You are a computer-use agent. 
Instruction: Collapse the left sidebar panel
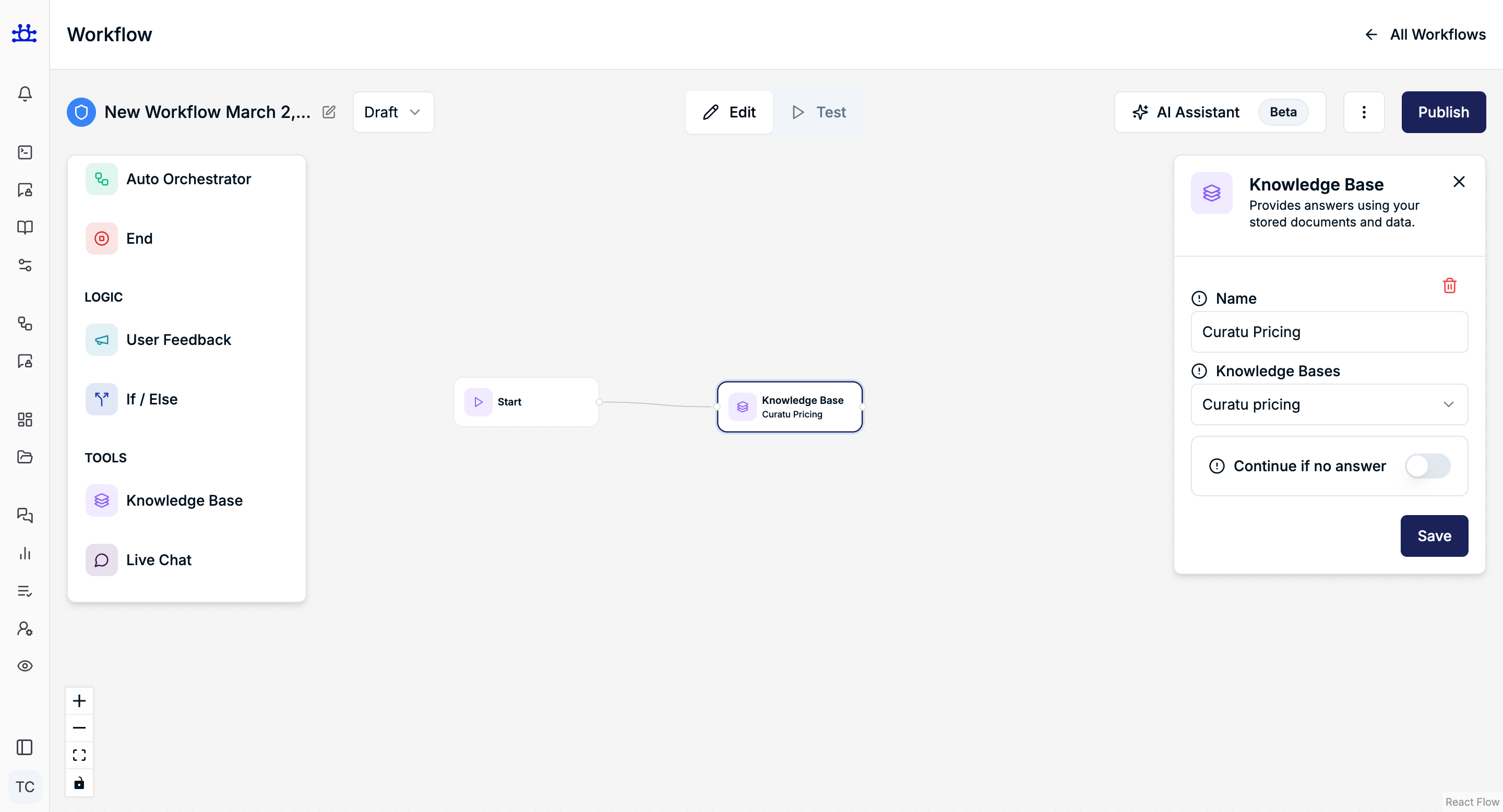(25, 747)
